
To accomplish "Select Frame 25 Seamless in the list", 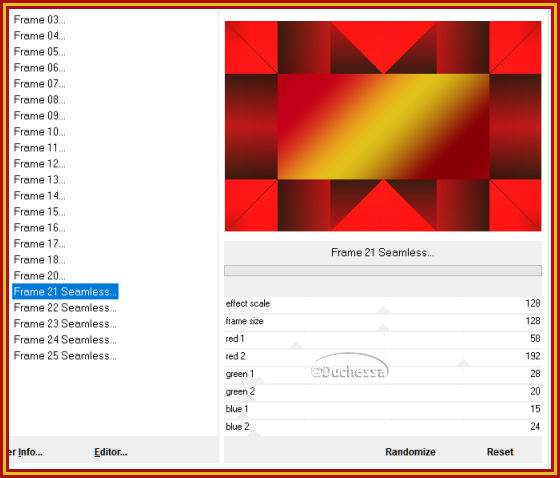I will [65, 355].
